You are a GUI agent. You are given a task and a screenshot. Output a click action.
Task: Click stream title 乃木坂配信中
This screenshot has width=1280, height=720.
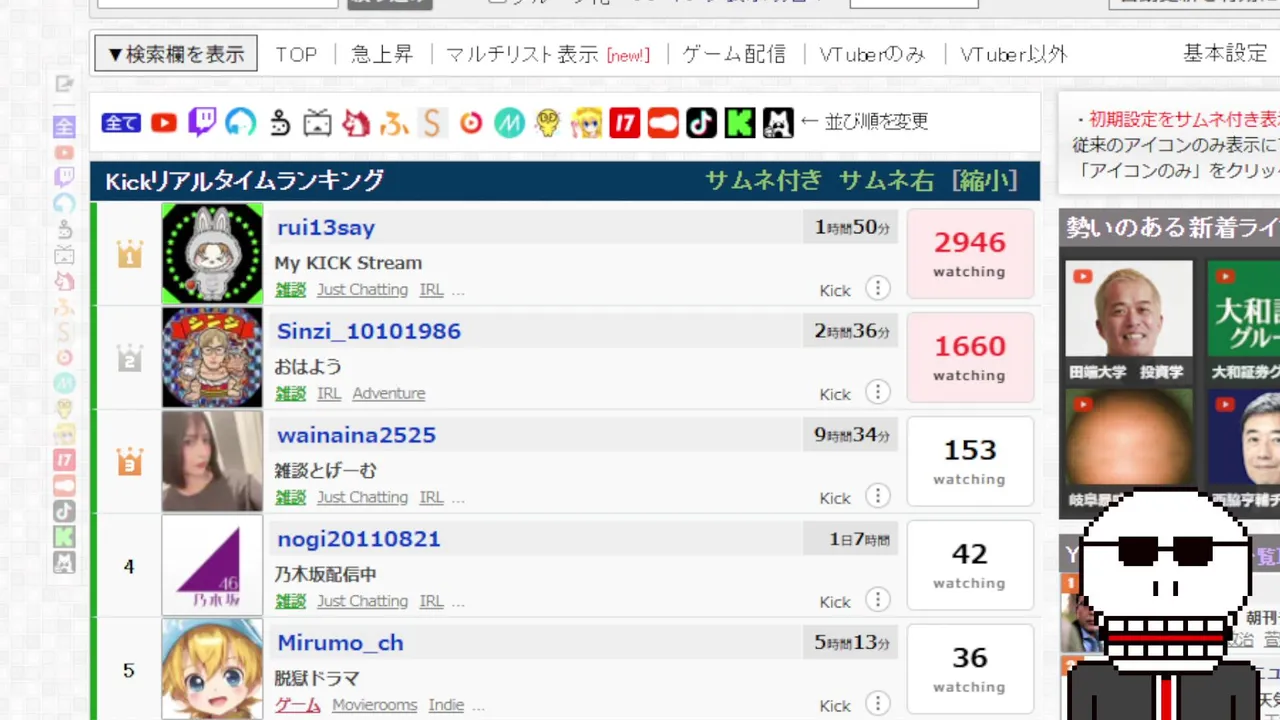325,575
